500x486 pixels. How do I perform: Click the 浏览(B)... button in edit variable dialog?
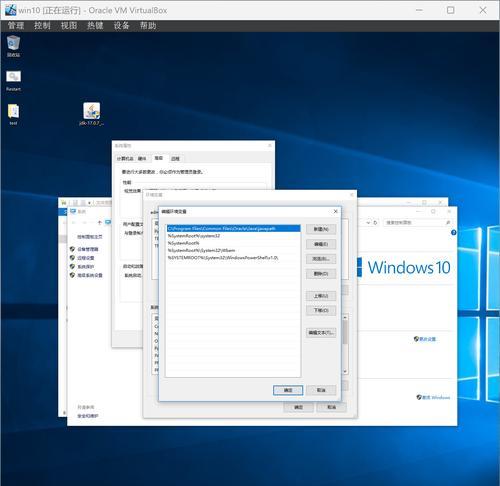point(321,259)
